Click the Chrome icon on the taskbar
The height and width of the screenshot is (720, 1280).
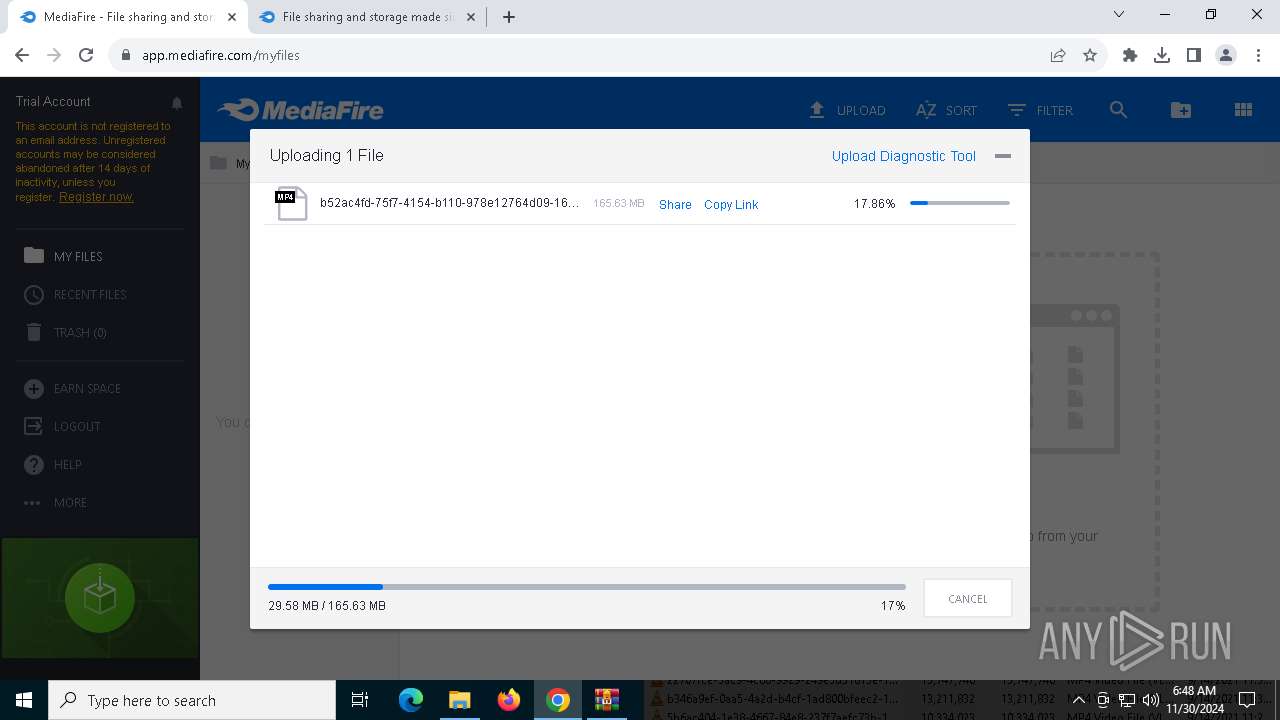pyautogui.click(x=558, y=700)
